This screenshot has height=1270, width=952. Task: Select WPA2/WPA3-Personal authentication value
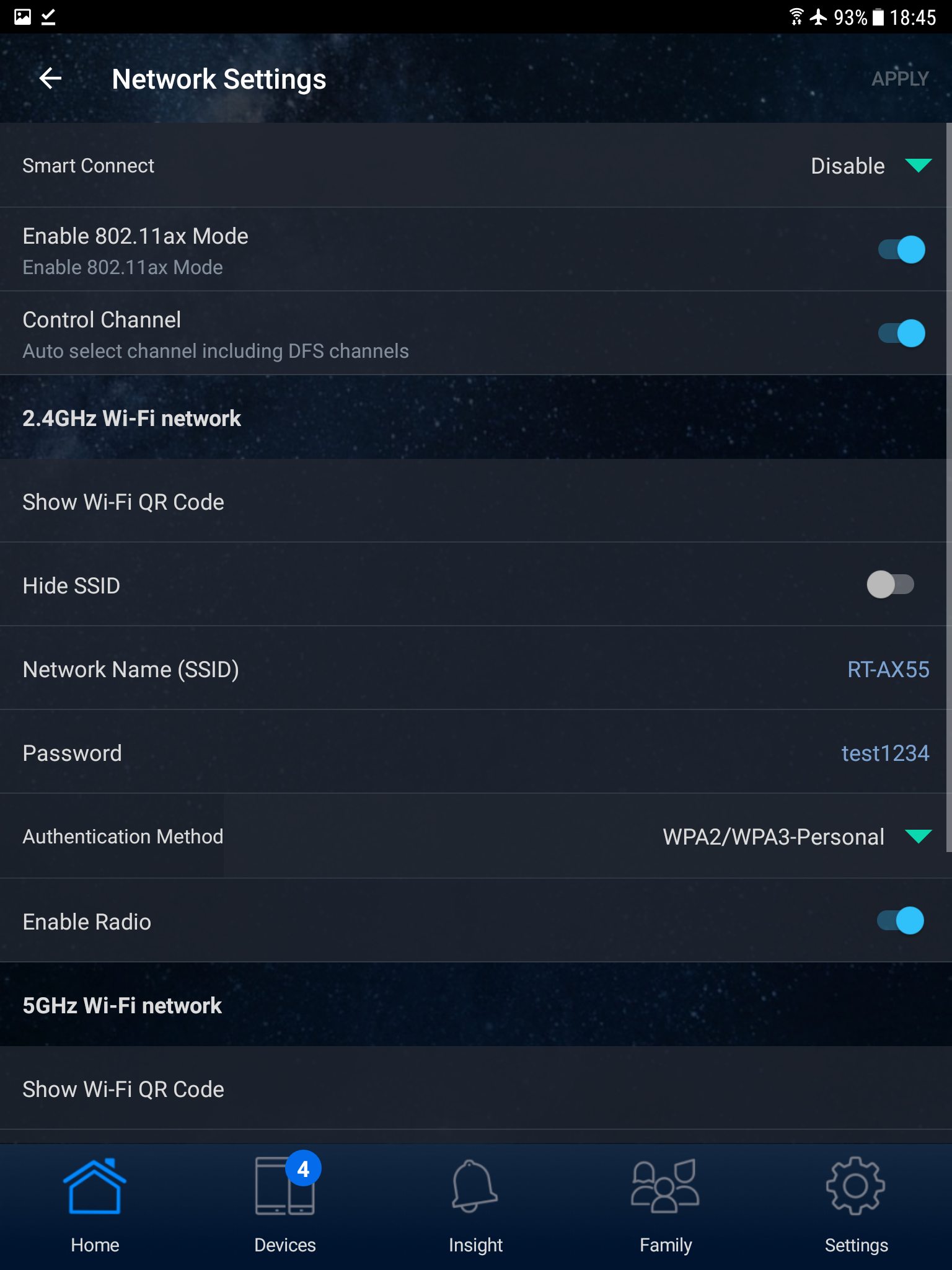[x=773, y=837]
